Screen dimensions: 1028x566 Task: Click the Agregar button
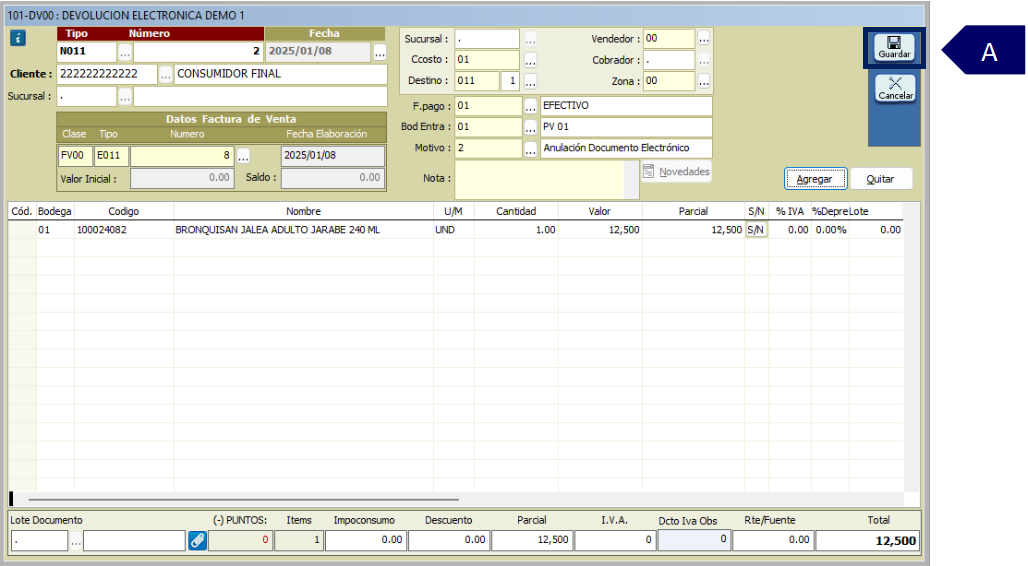click(x=815, y=179)
